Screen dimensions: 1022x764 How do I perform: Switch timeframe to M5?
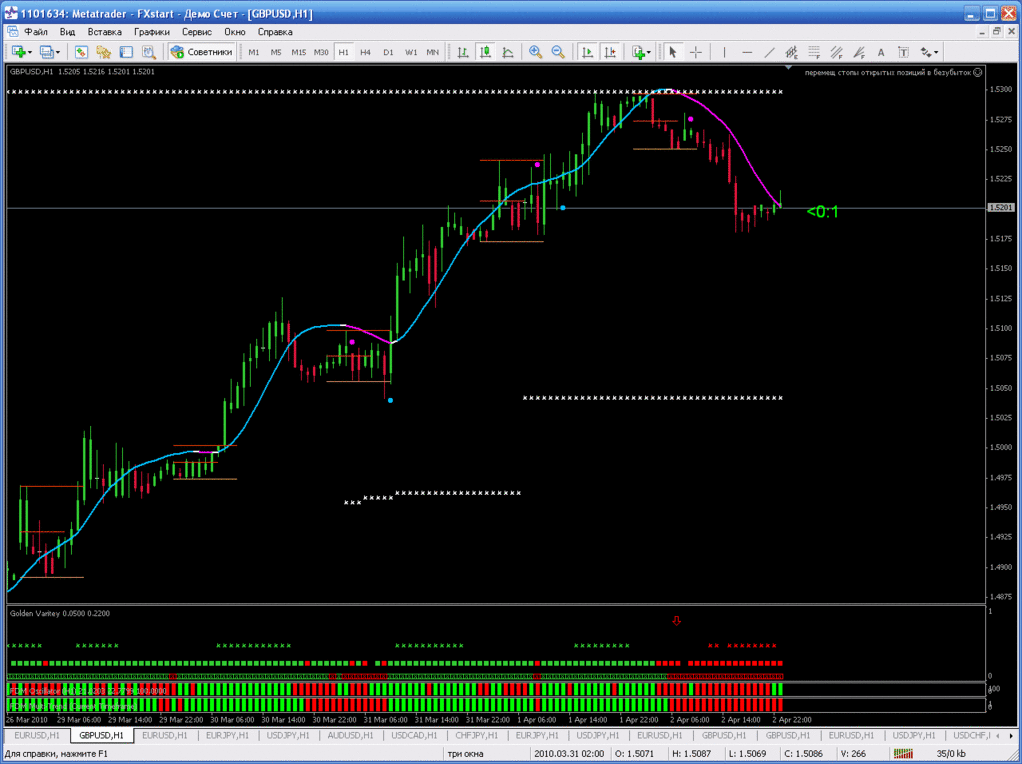(276, 52)
